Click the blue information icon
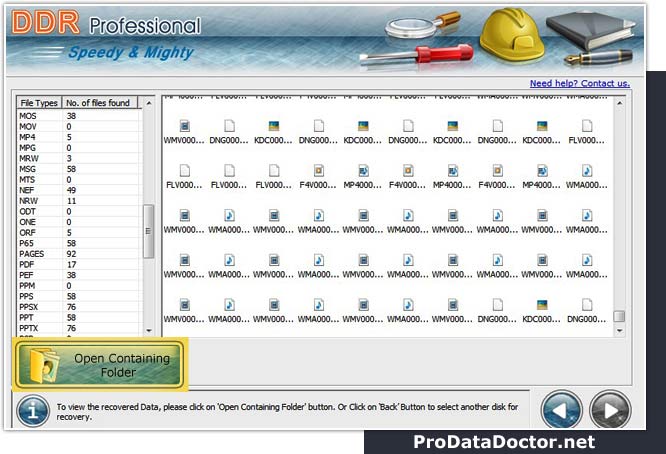 coord(33,411)
